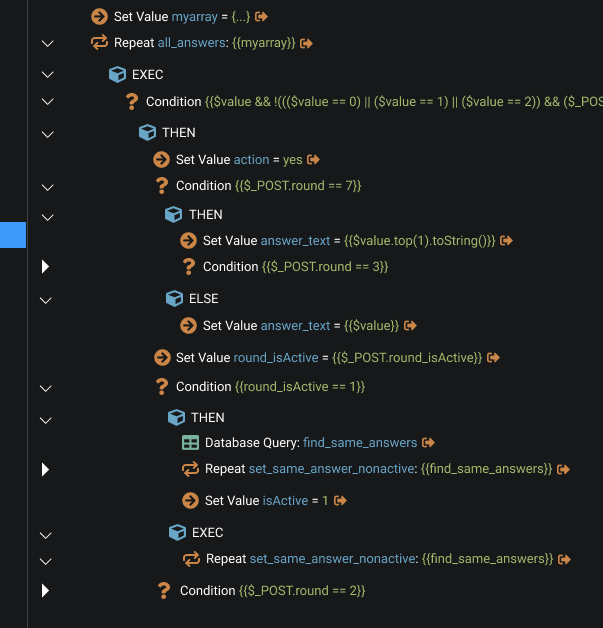Click the Set Value icon for myarray

click(x=99, y=17)
